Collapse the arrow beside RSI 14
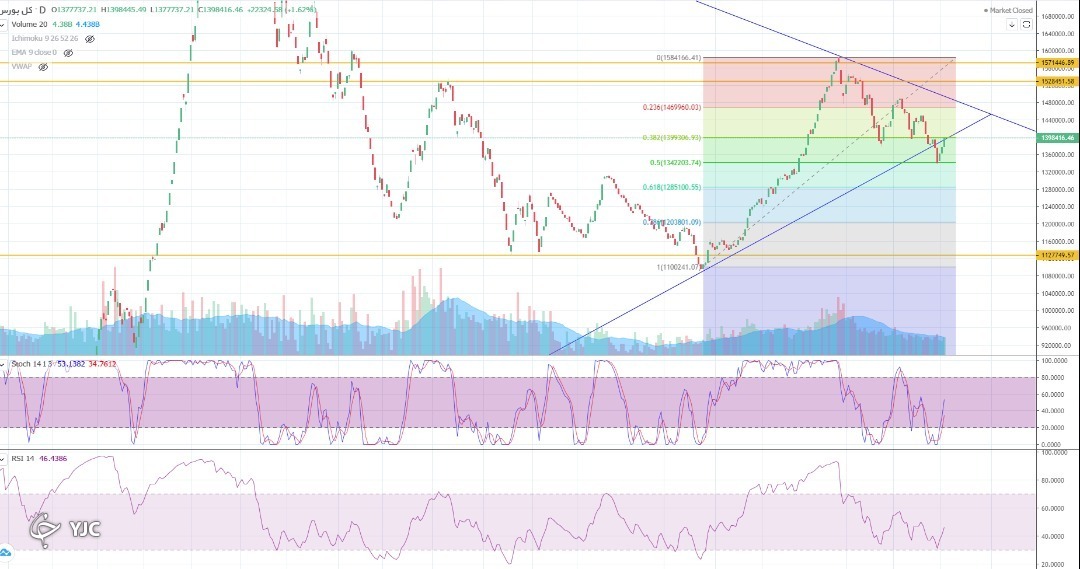The width and height of the screenshot is (1080, 569). pos(3,458)
